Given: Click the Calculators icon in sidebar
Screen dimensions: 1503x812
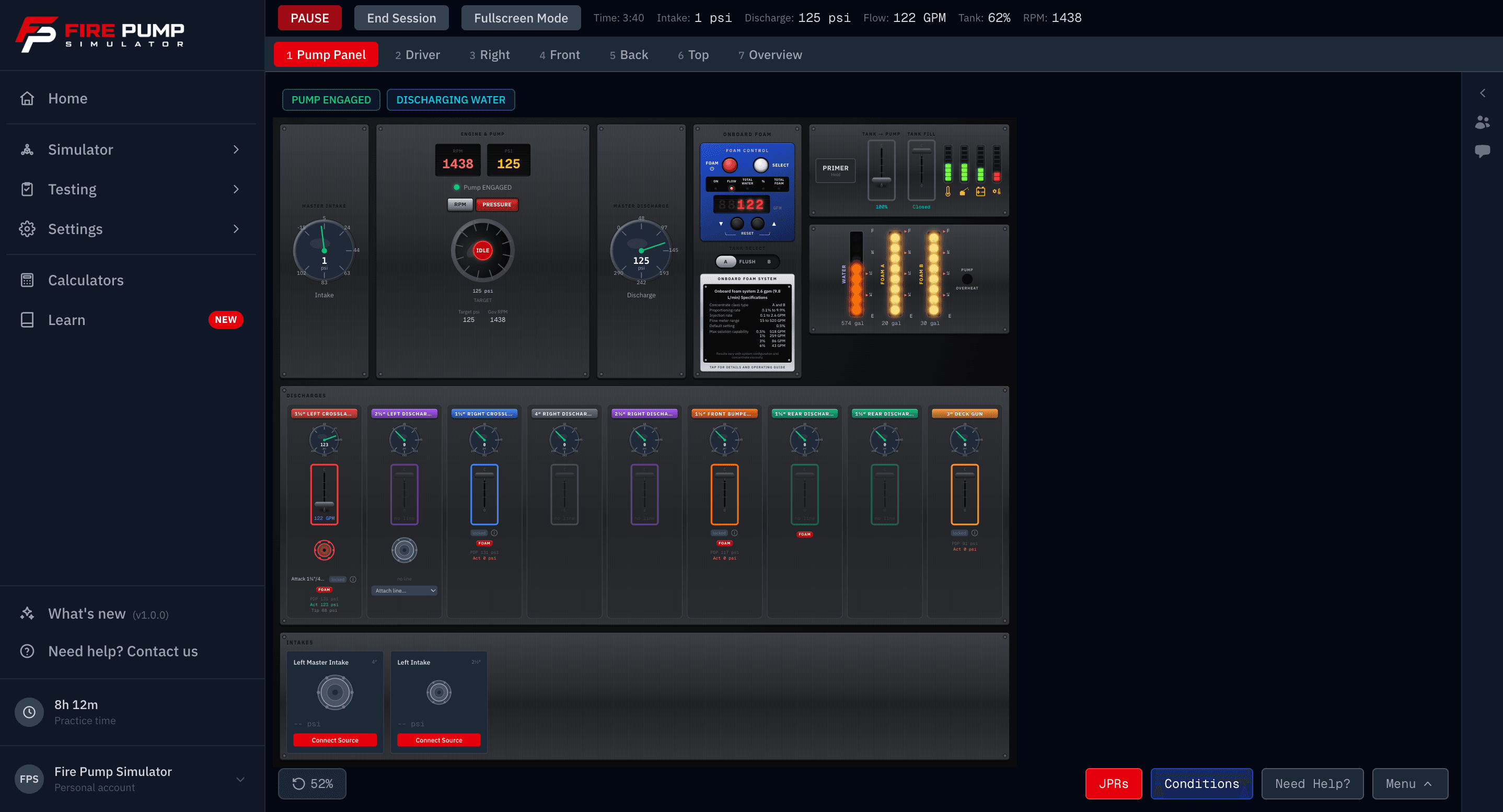Looking at the screenshot, I should tap(27, 280).
